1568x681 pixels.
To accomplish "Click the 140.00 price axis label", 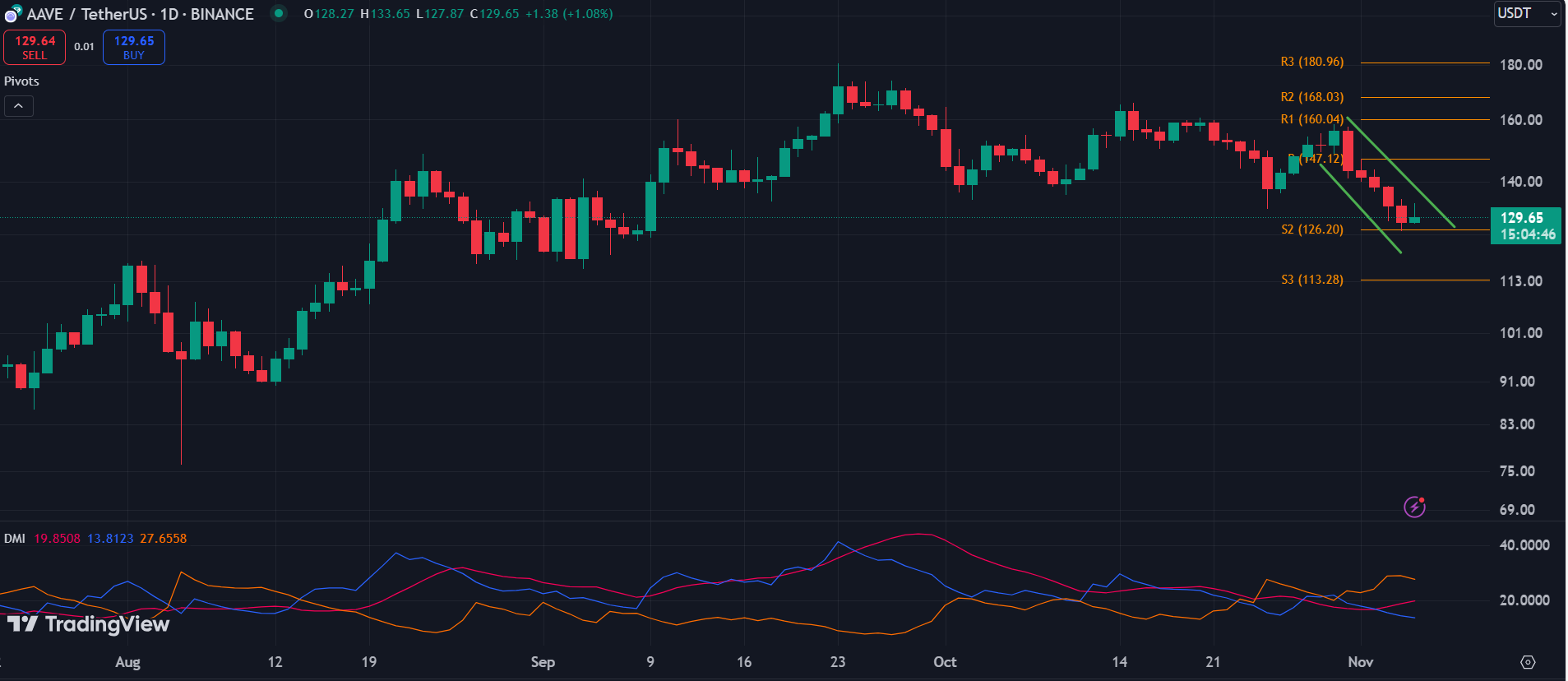I will [x=1521, y=182].
